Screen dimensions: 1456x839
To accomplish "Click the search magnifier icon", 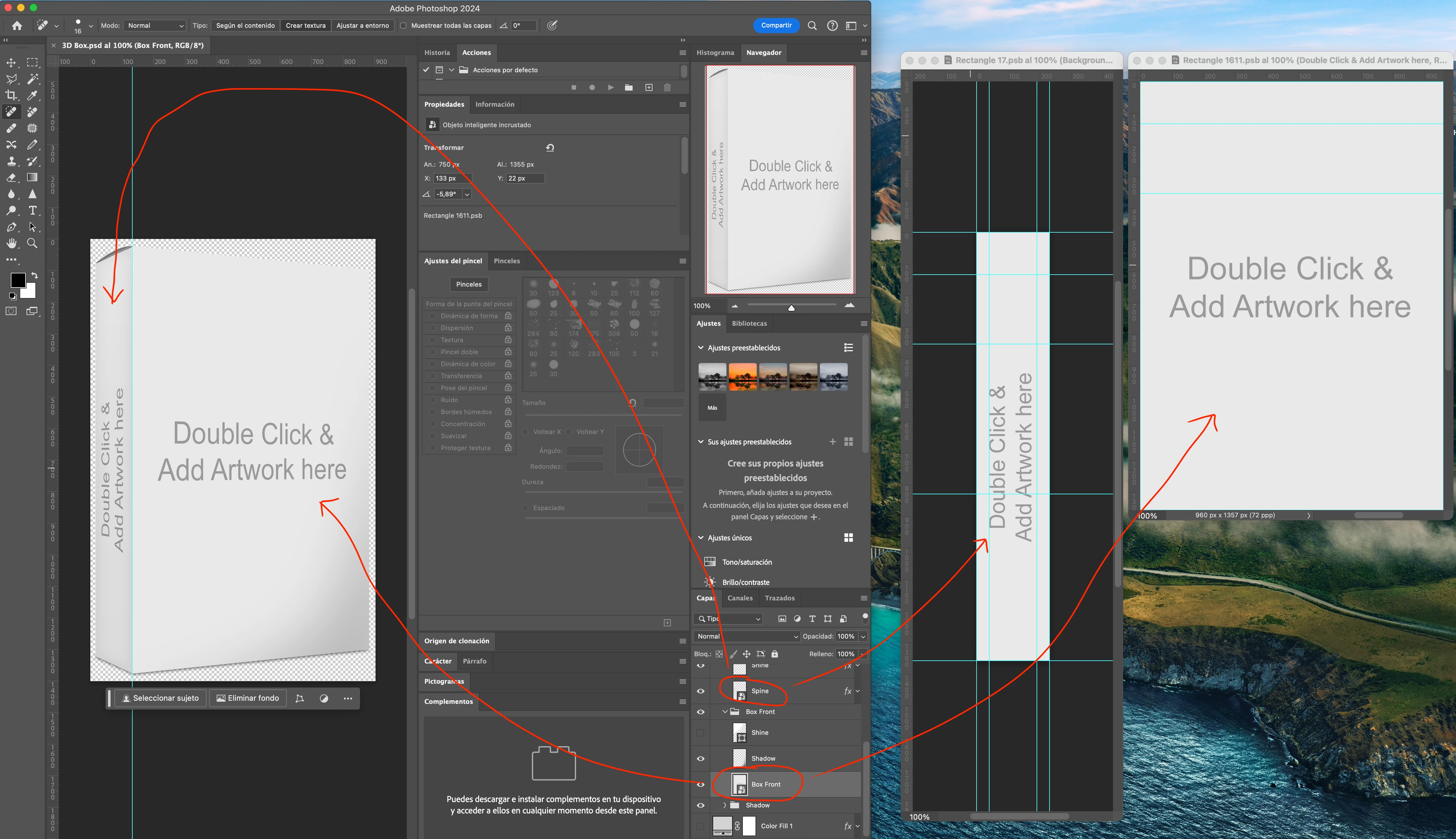I will point(812,25).
